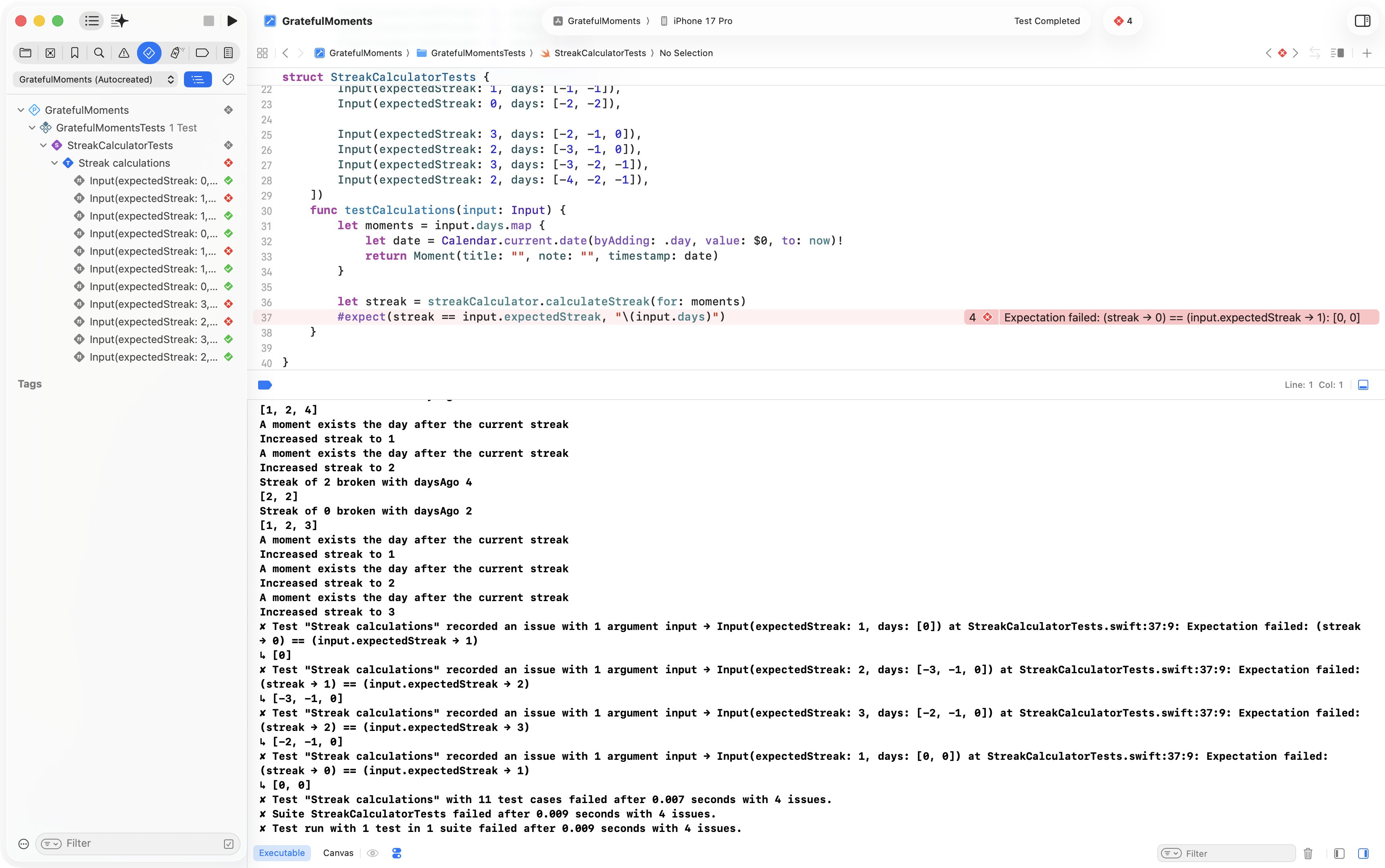
Task: Stop the running task
Action: [209, 21]
